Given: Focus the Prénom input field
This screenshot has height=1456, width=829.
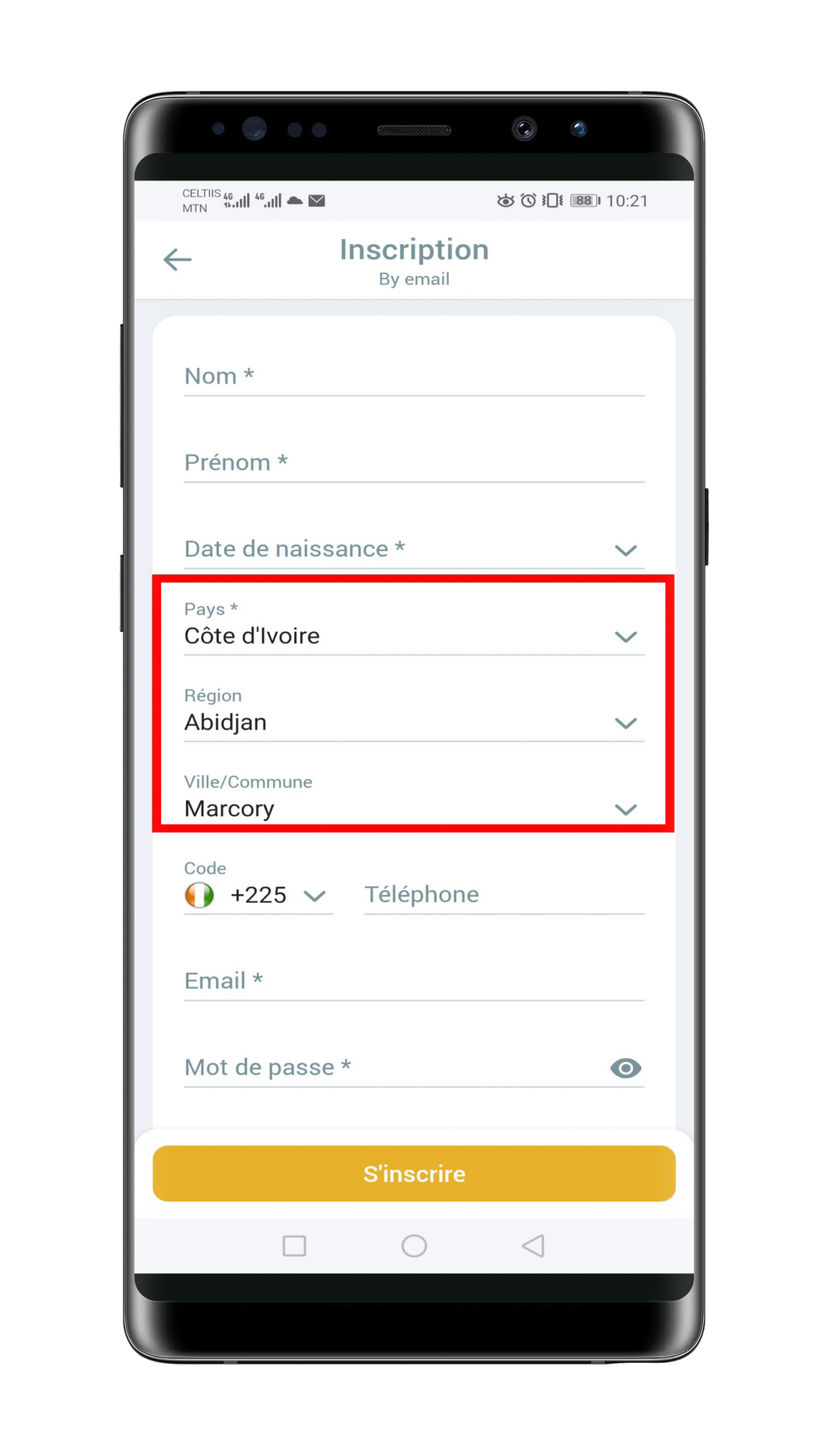Looking at the screenshot, I should 414,462.
